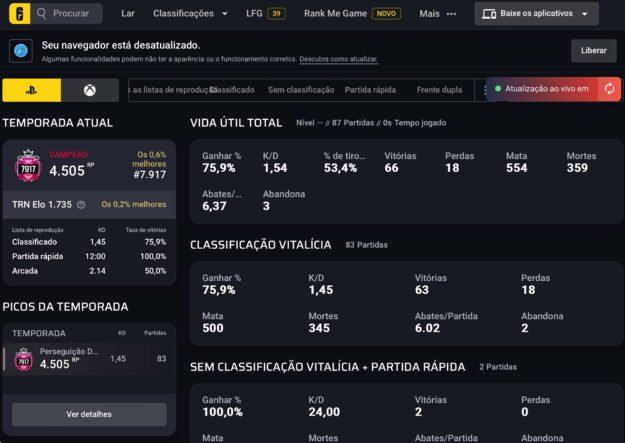The width and height of the screenshot is (625, 443).
Task: Click the Procurar search field
Action: (x=68, y=14)
